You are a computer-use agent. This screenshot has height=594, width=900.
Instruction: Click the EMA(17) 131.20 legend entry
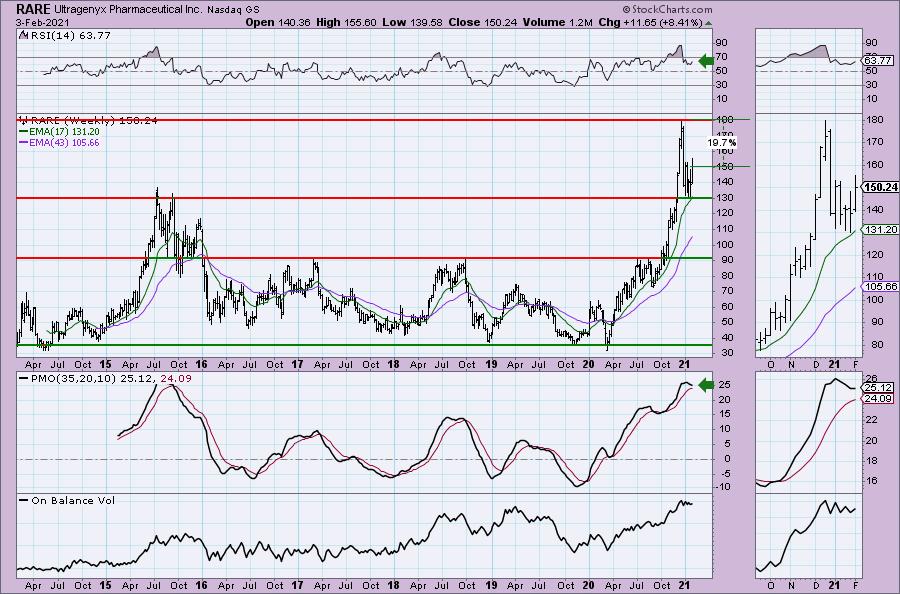tap(64, 131)
